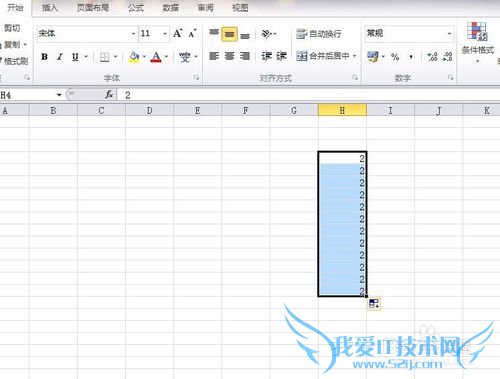Apply accounting number format icon

pos(373,57)
